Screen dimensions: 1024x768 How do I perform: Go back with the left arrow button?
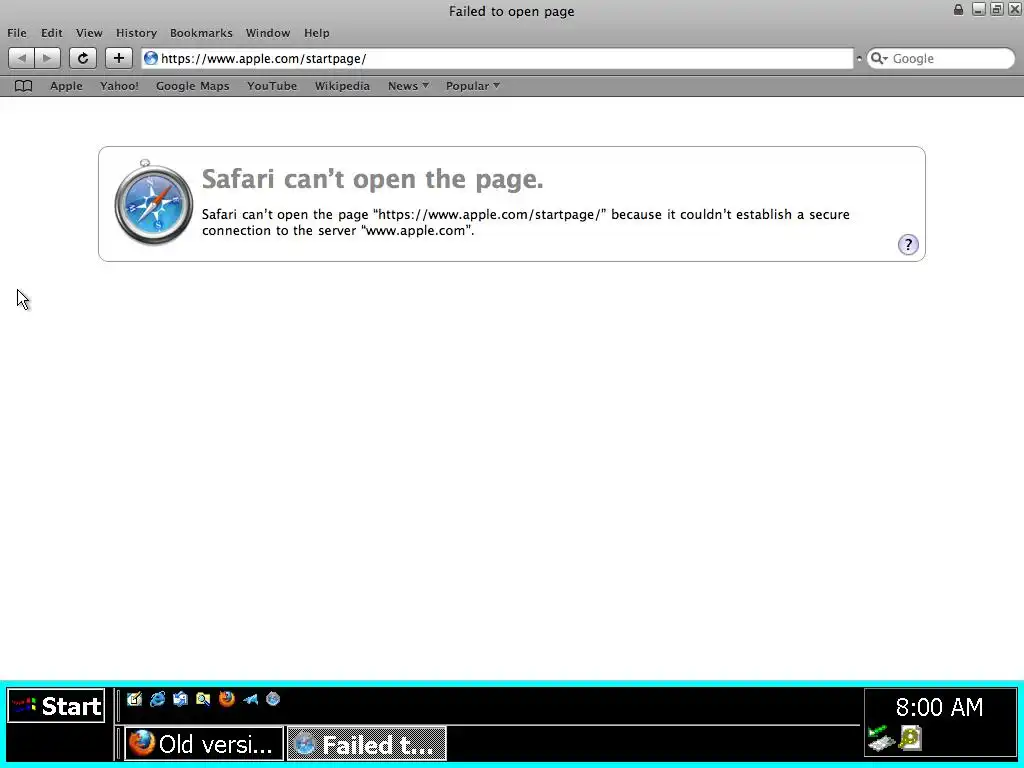point(21,58)
